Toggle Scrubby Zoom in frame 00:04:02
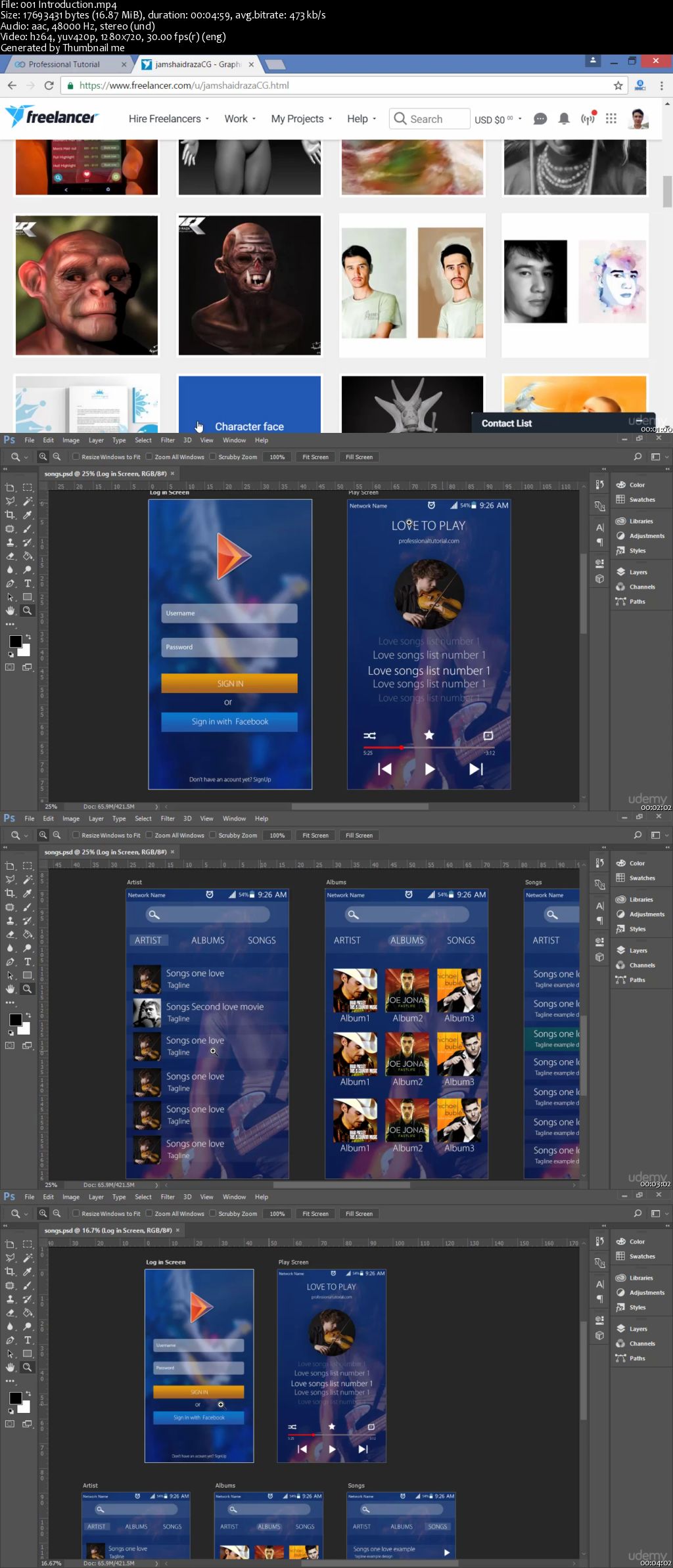The image size is (673, 1568). click(213, 1213)
